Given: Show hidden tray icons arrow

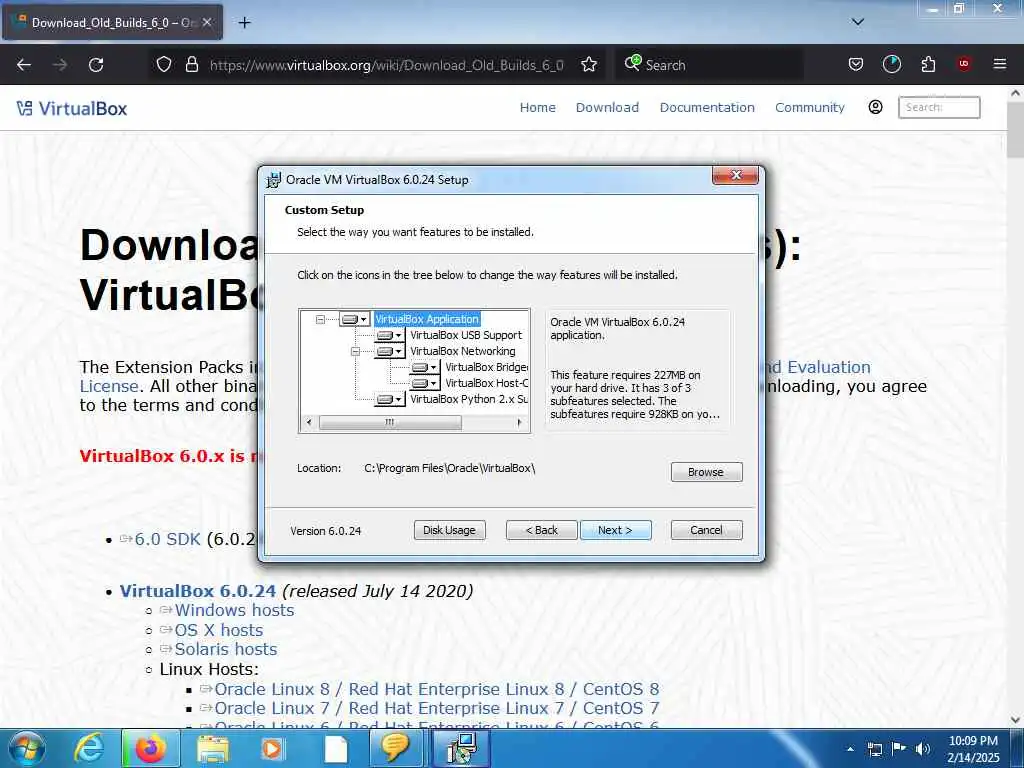Looking at the screenshot, I should (x=850, y=749).
